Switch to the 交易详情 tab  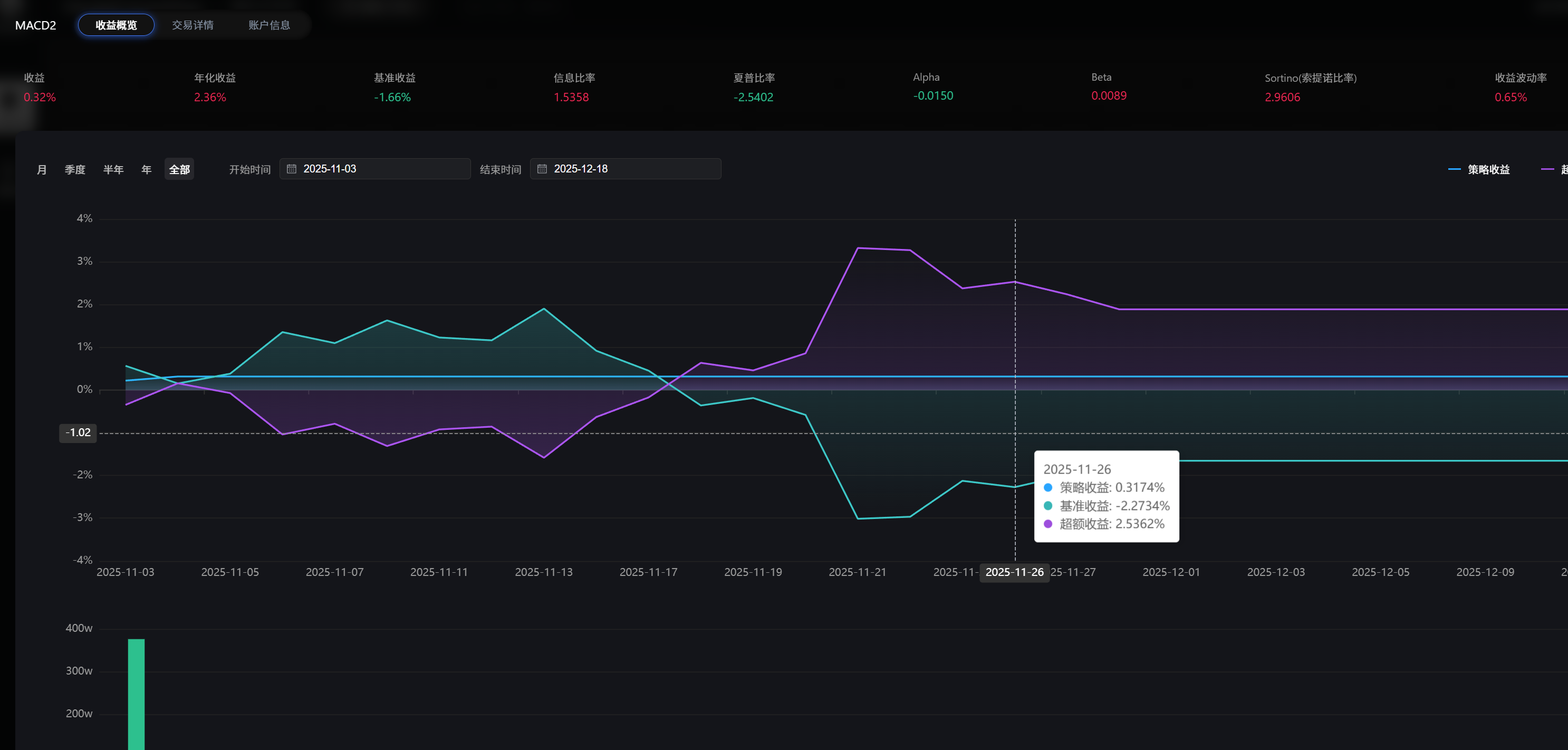click(193, 25)
